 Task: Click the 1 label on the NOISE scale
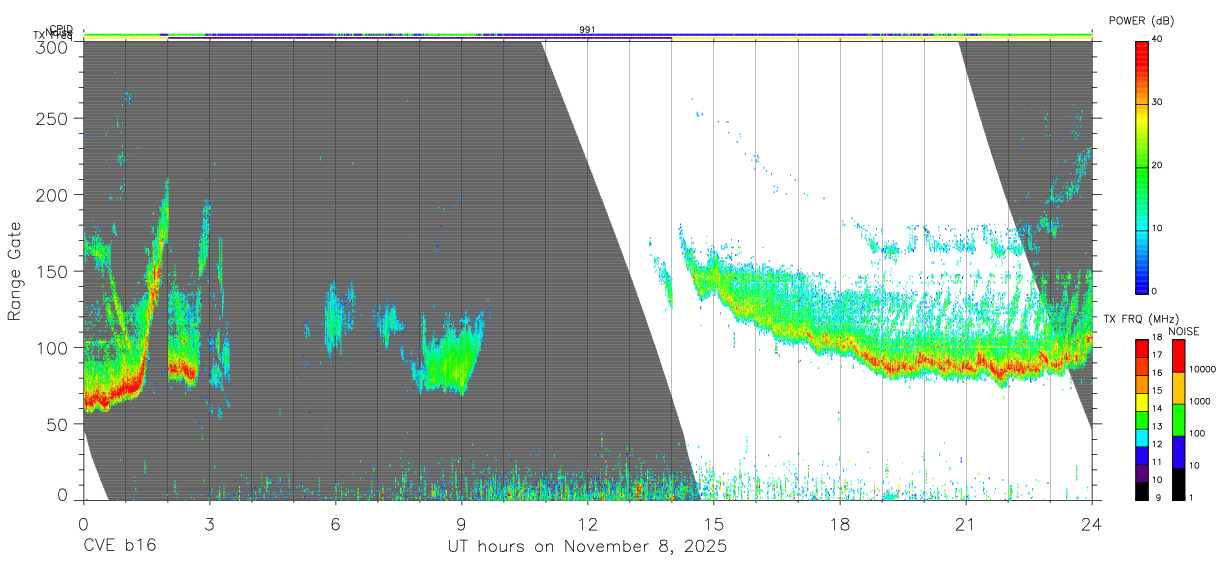[1192, 497]
